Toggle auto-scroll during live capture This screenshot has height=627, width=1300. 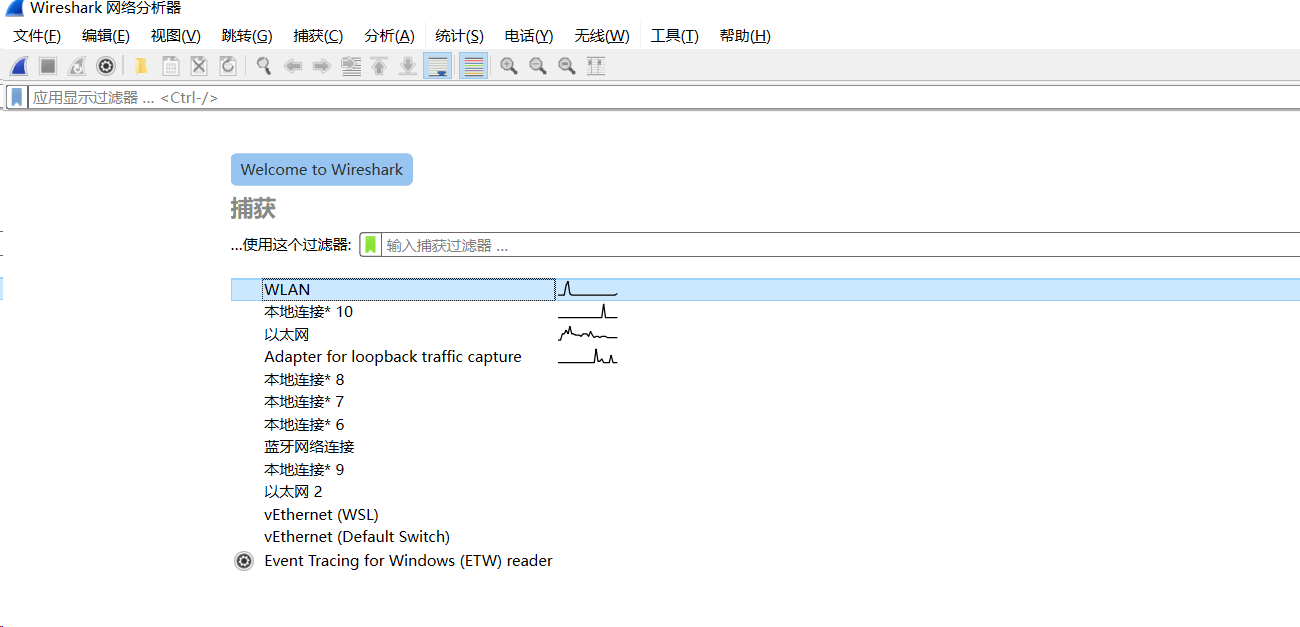[x=437, y=66]
